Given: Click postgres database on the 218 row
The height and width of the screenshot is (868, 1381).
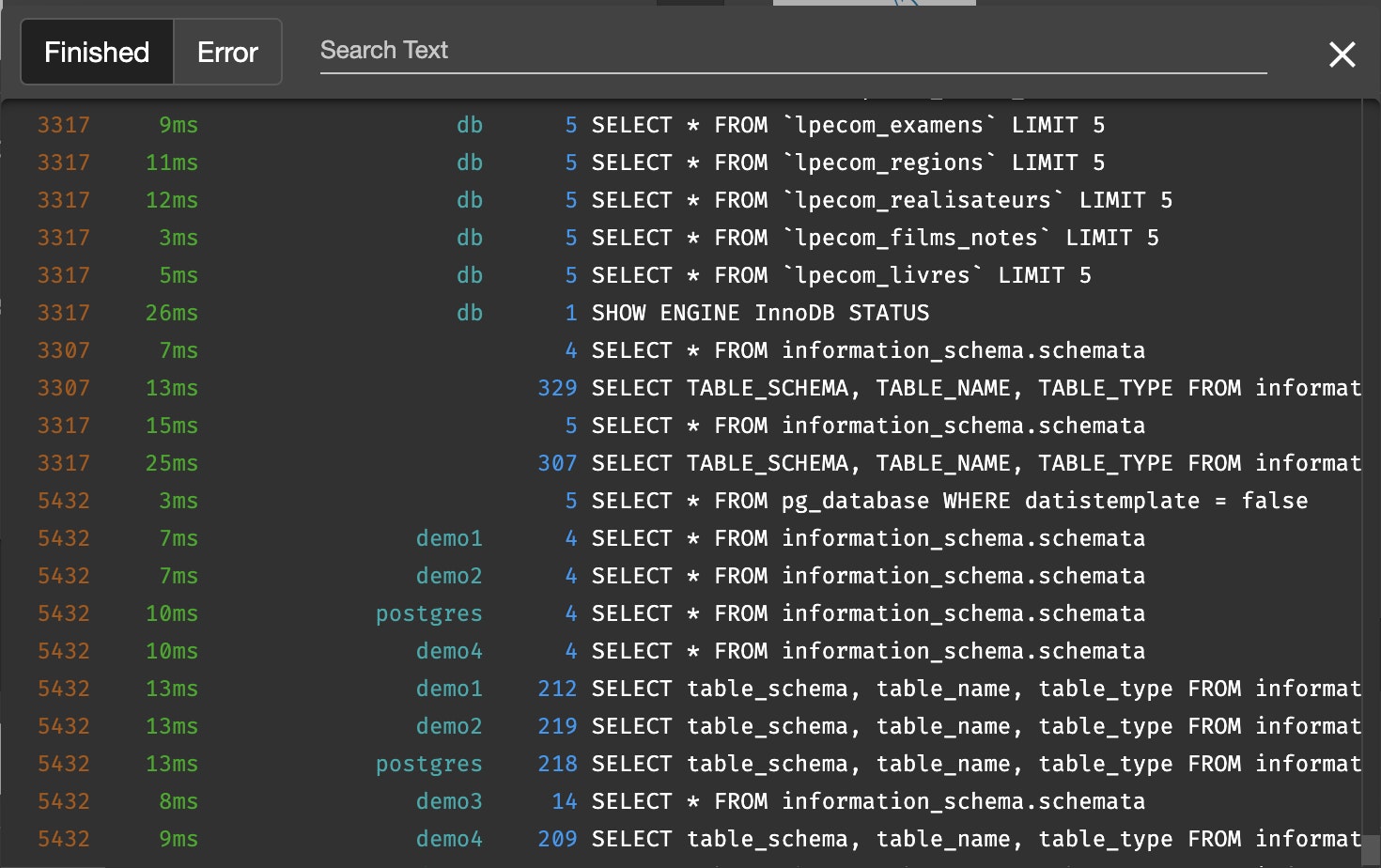Looking at the screenshot, I should coord(429,765).
